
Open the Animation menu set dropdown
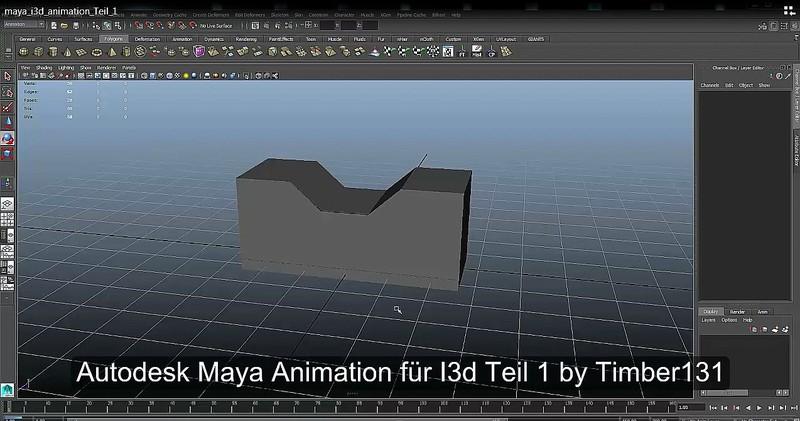click(x=24, y=24)
